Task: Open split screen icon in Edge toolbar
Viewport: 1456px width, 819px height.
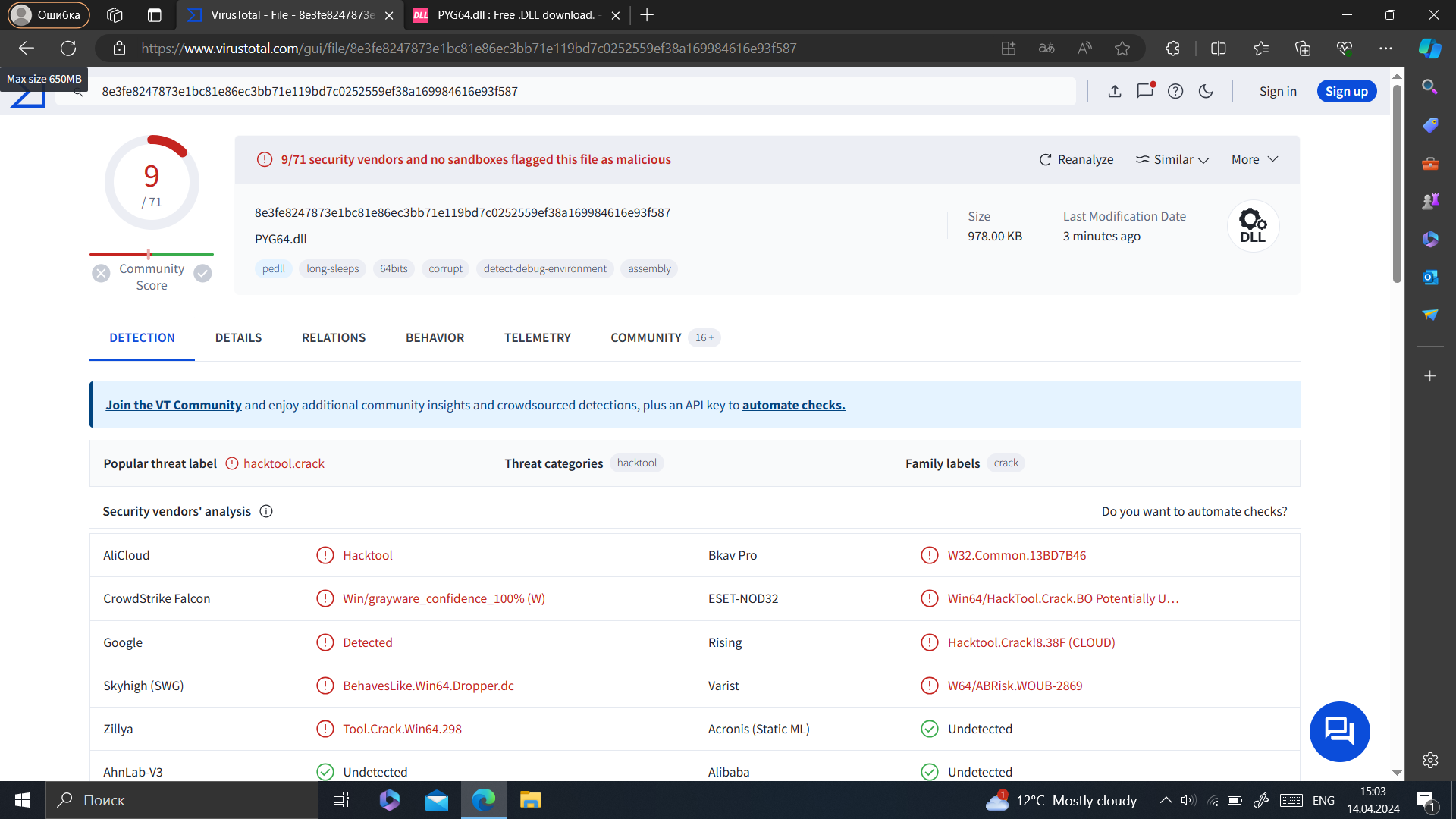Action: [x=1219, y=48]
